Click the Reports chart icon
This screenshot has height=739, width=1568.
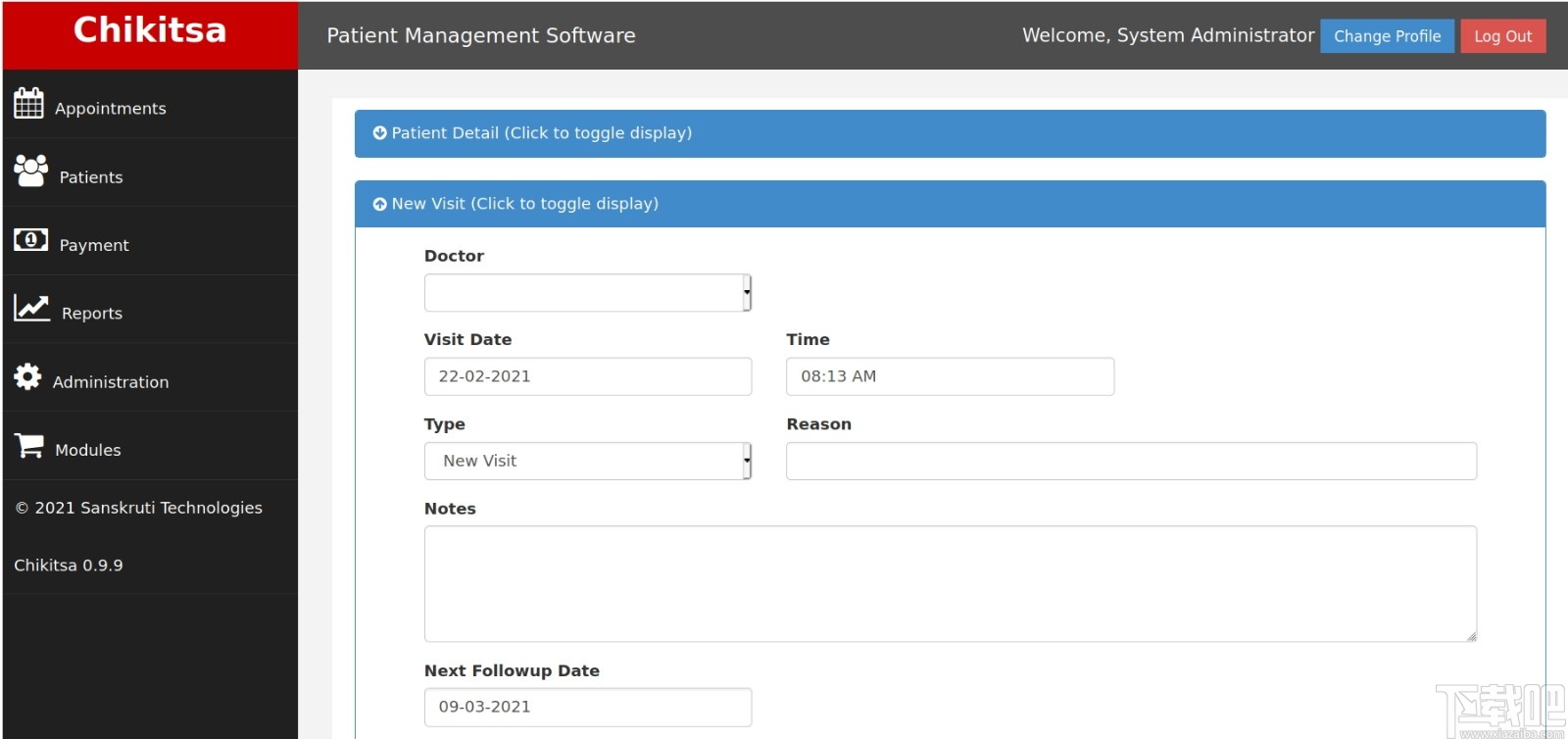31,308
